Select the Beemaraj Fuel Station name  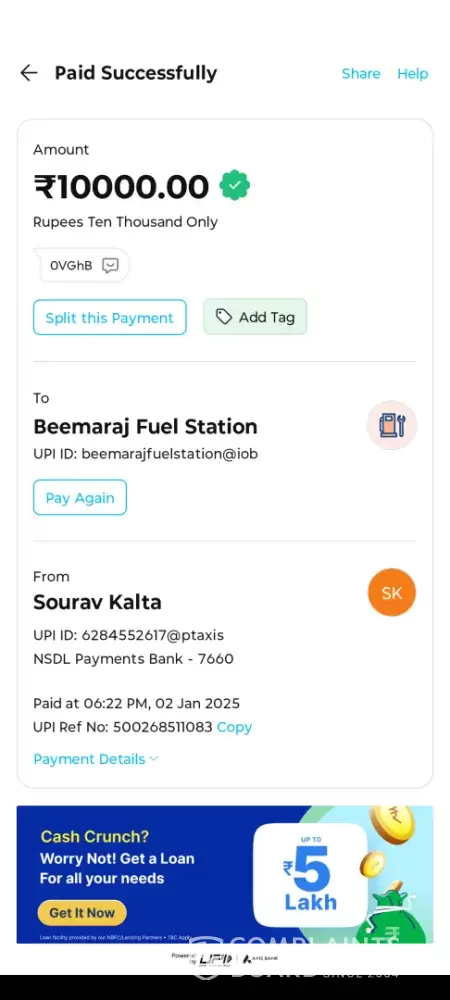click(145, 427)
